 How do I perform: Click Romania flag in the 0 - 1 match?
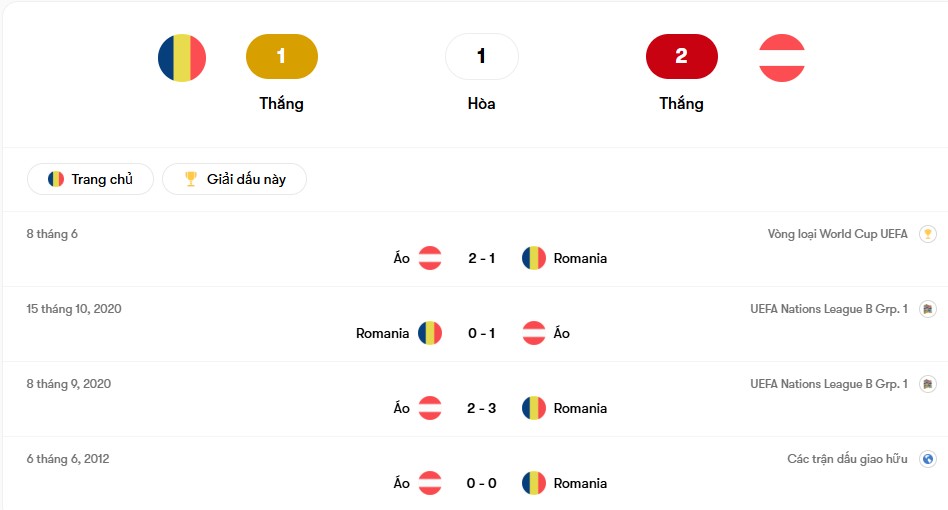[x=430, y=333]
